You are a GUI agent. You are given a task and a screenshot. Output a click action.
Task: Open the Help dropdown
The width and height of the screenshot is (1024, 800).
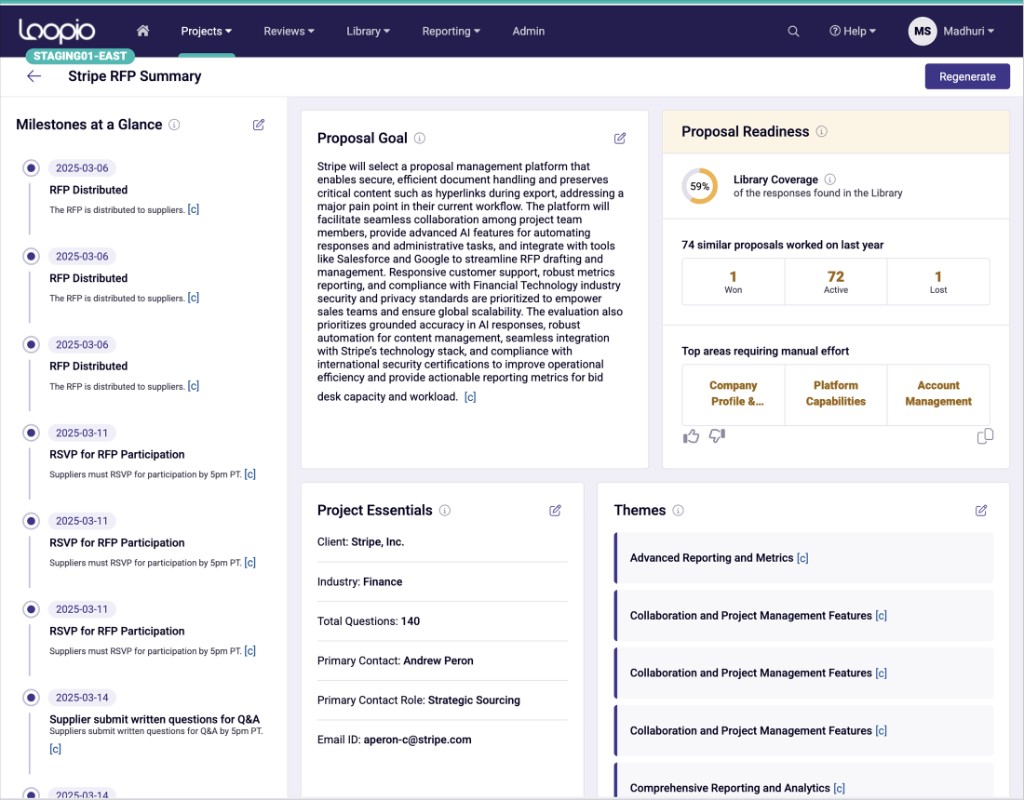852,31
